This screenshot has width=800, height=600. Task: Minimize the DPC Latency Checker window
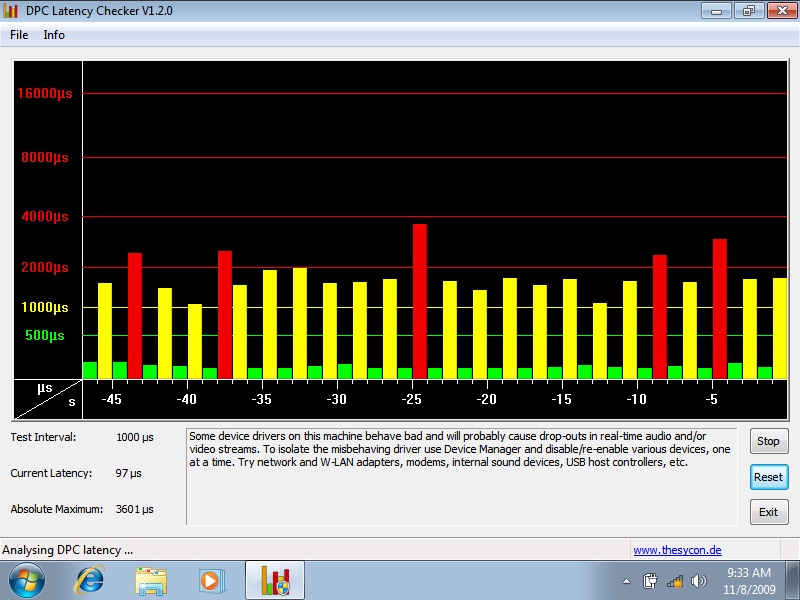[x=717, y=11]
